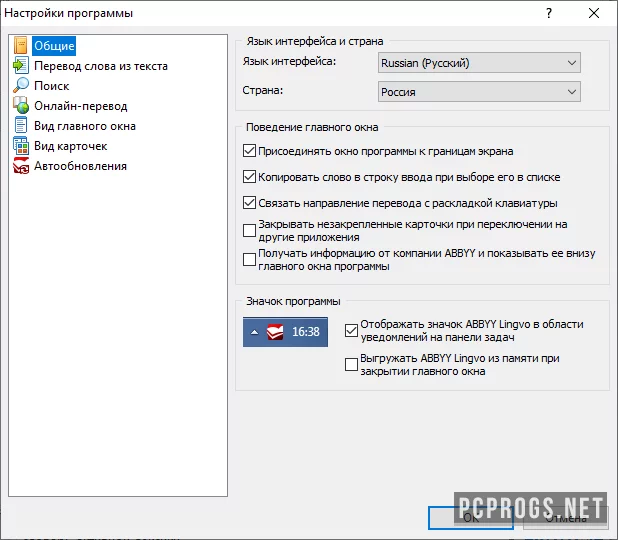This screenshot has width=618, height=540.
Task: Click the red auto-update icon
Action: click(20, 166)
